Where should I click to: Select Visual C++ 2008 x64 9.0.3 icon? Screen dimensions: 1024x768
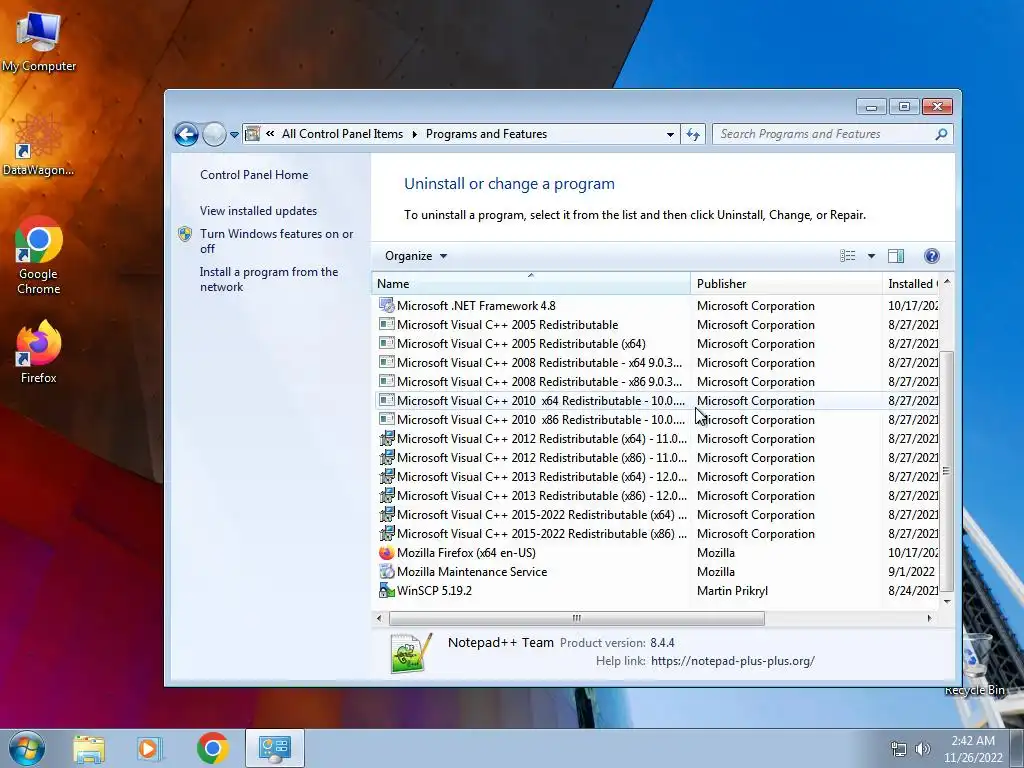(x=387, y=362)
